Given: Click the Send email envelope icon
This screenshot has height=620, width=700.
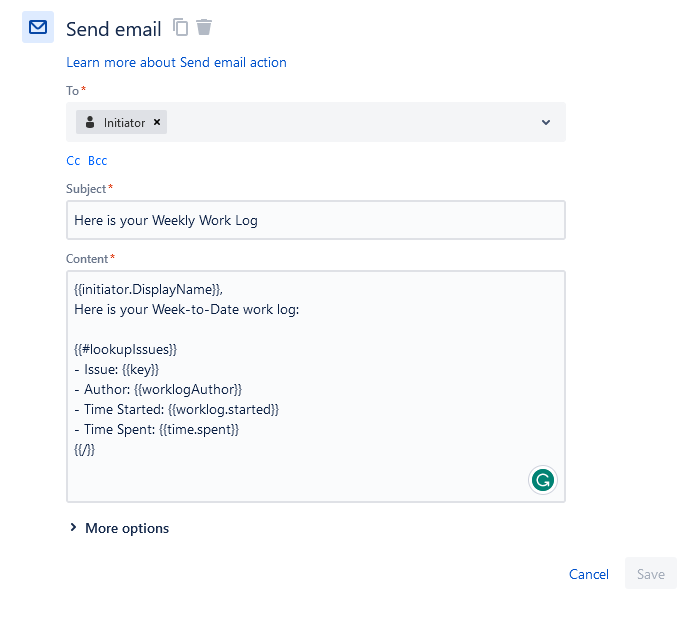Looking at the screenshot, I should [x=38, y=27].
